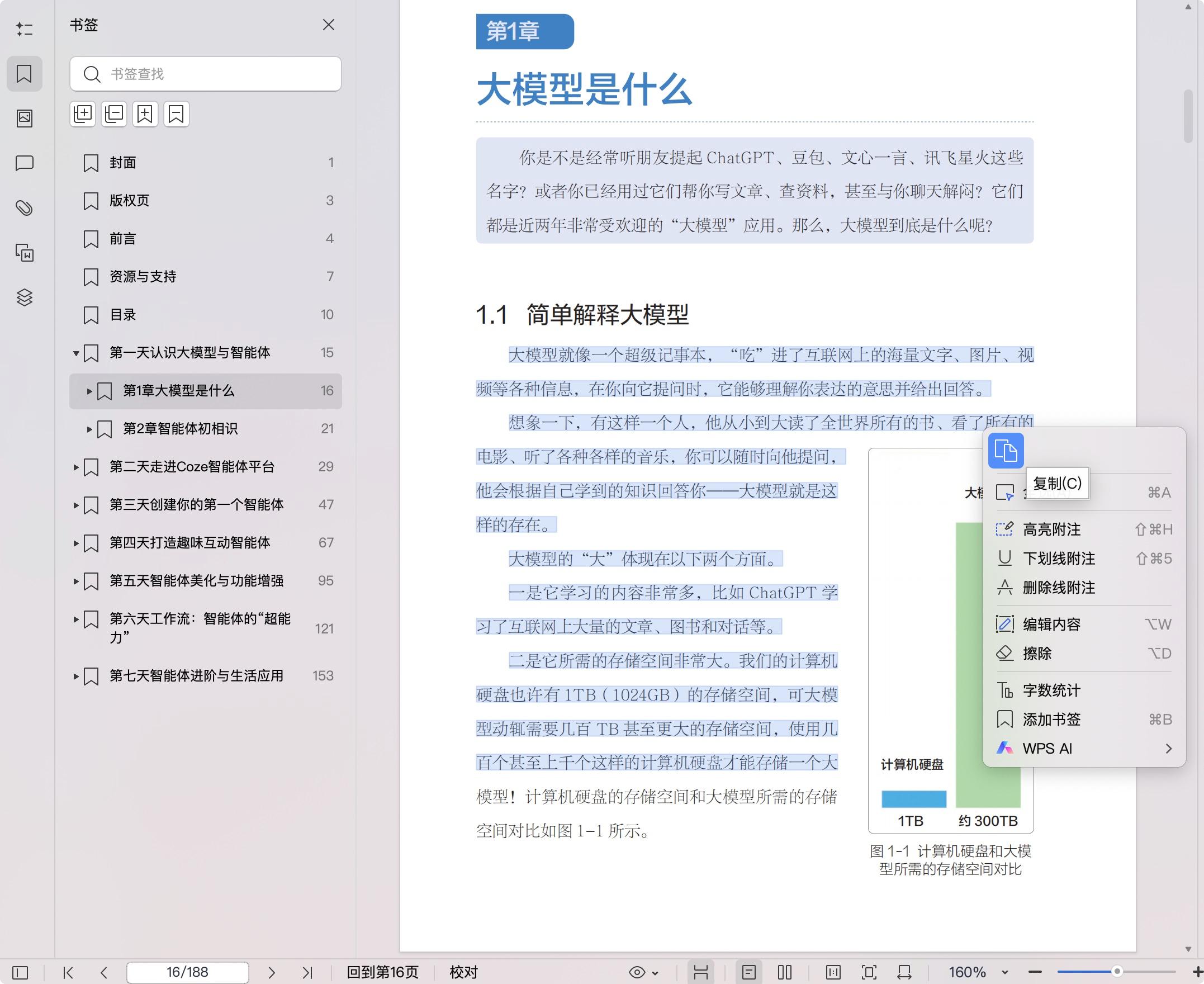
Task: Choose 高亮附注 from context menu
Action: coord(1083,529)
